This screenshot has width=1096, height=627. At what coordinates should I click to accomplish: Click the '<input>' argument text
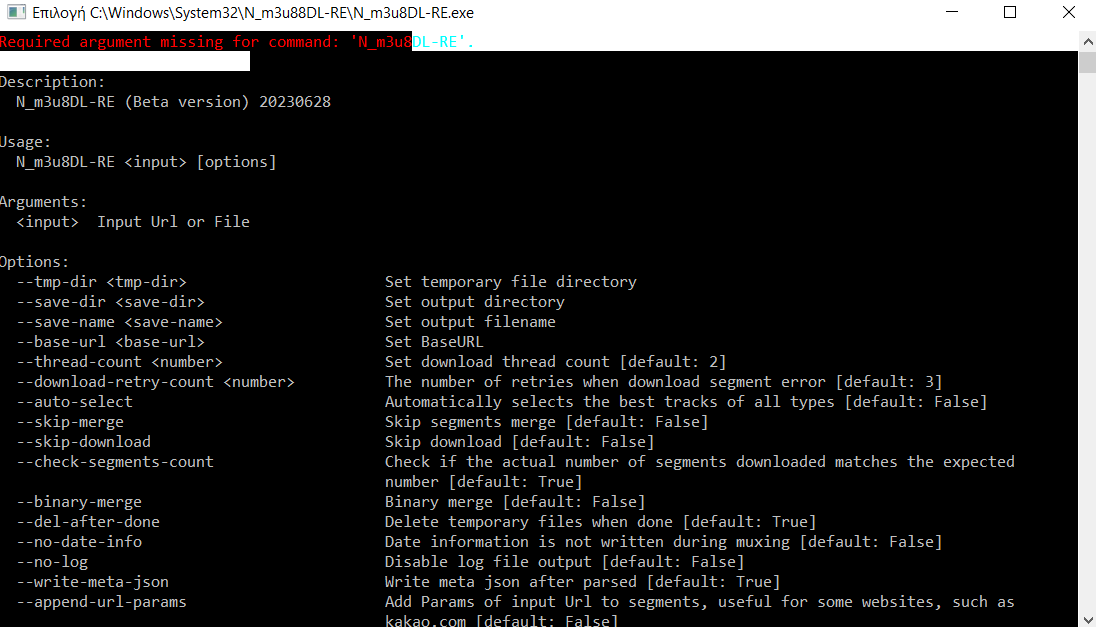47,222
